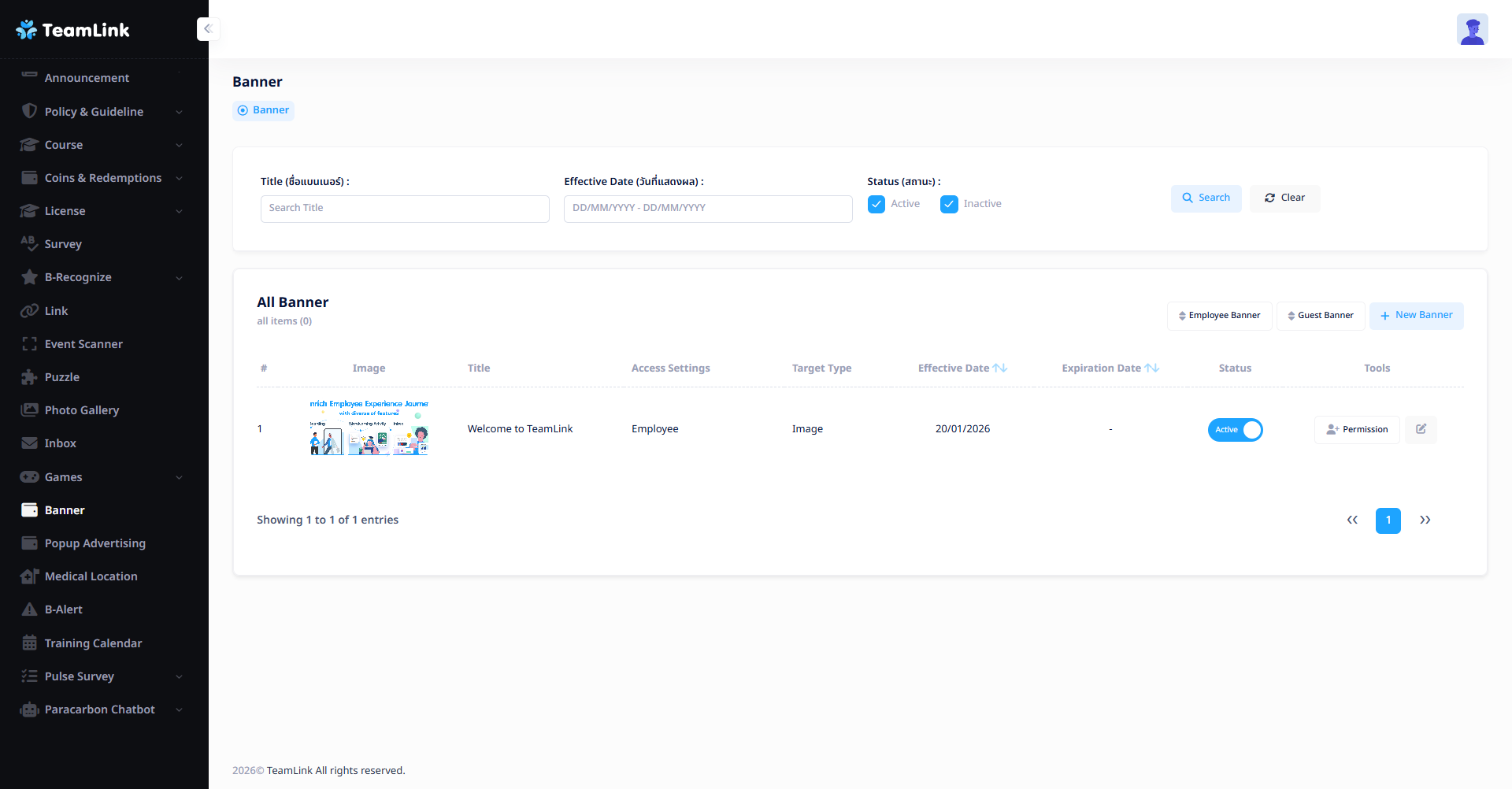Go to the previous page arrow

point(1352,520)
